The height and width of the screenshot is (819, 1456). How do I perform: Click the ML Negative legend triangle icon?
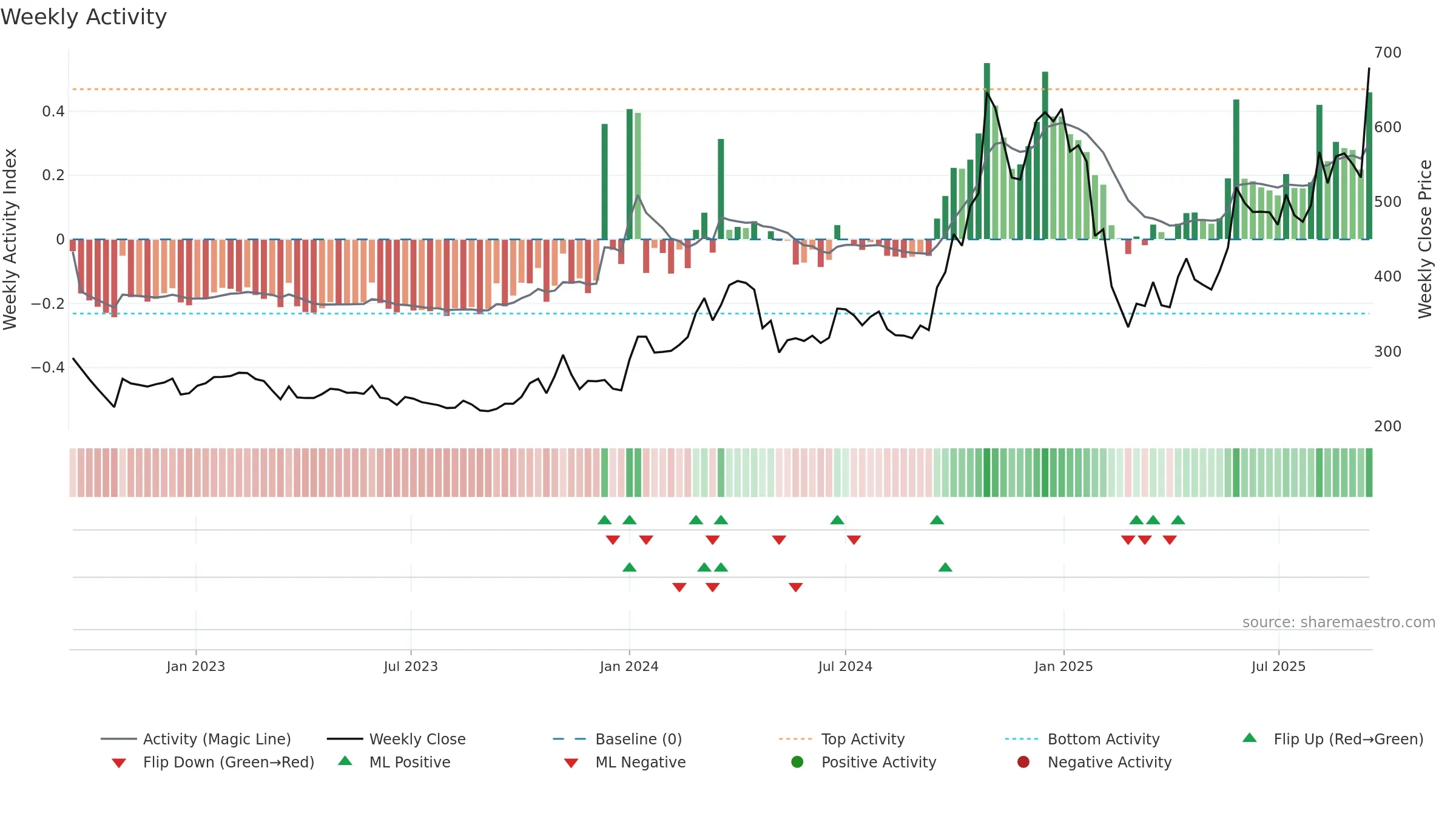pos(571,763)
